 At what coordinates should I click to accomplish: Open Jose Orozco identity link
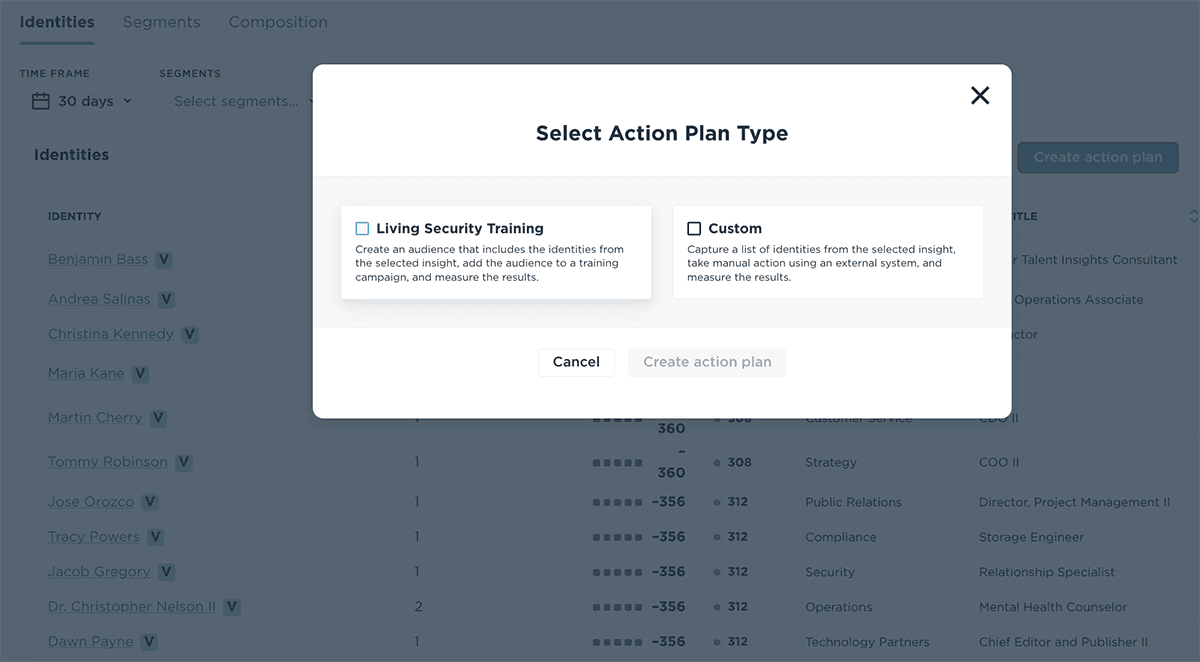point(91,502)
